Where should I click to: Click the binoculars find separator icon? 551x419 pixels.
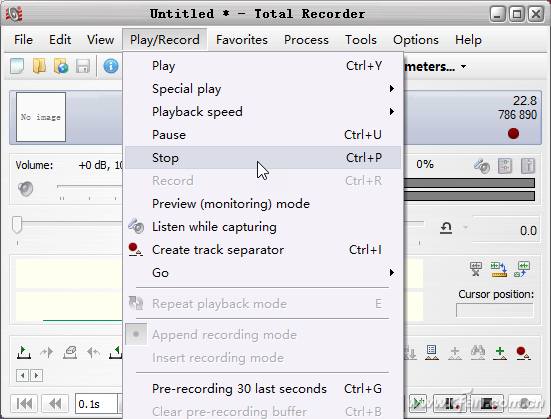(x=478, y=352)
